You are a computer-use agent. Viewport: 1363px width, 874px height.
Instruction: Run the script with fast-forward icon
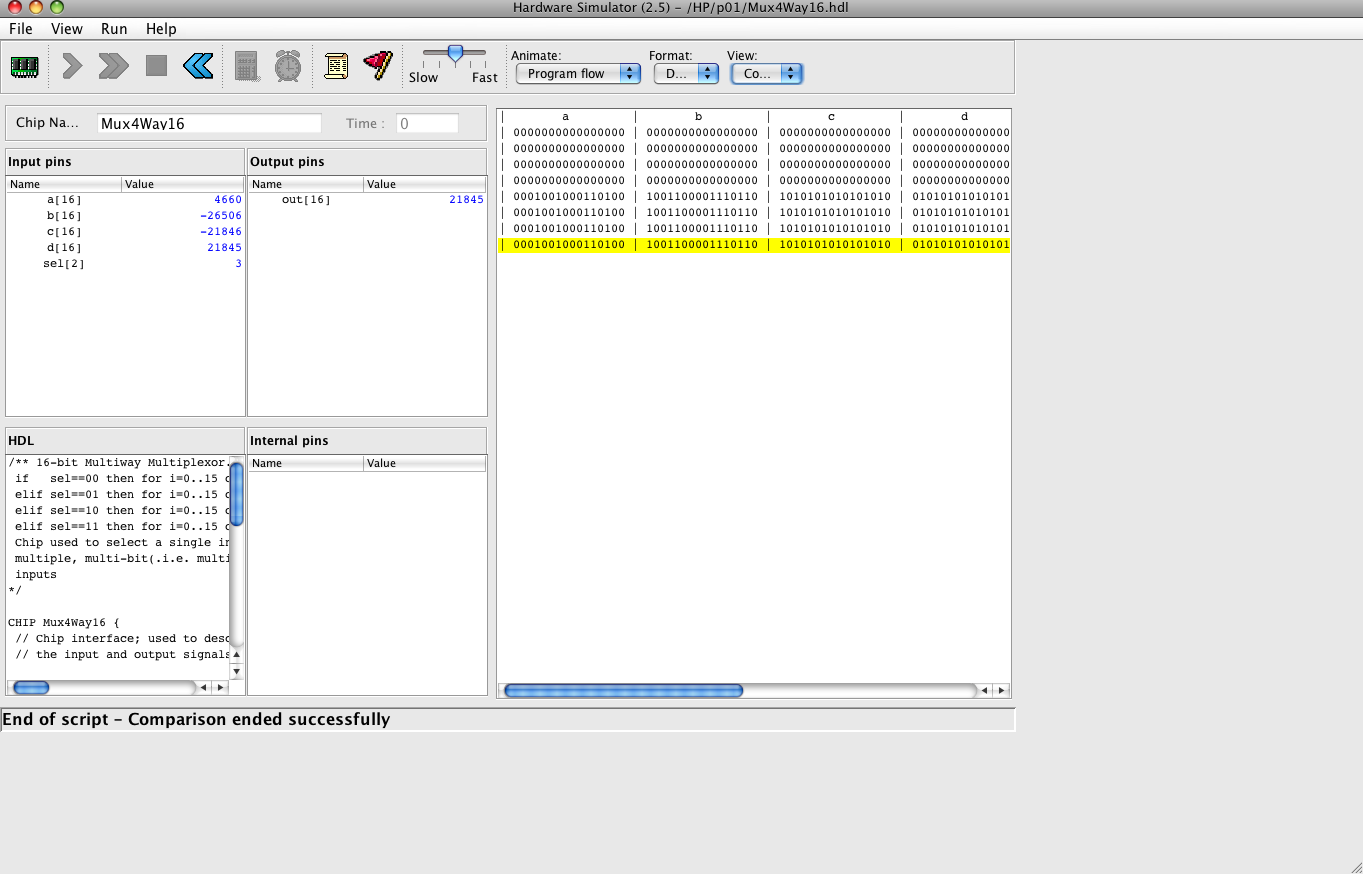click(x=113, y=67)
